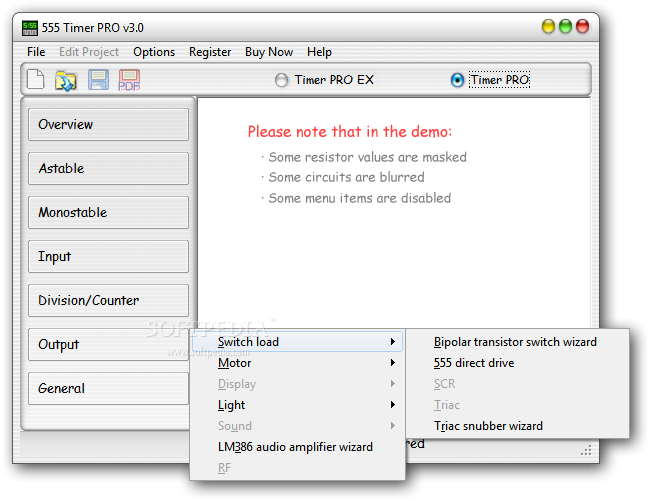
Task: Open project with the folder icon
Action: 66,80
